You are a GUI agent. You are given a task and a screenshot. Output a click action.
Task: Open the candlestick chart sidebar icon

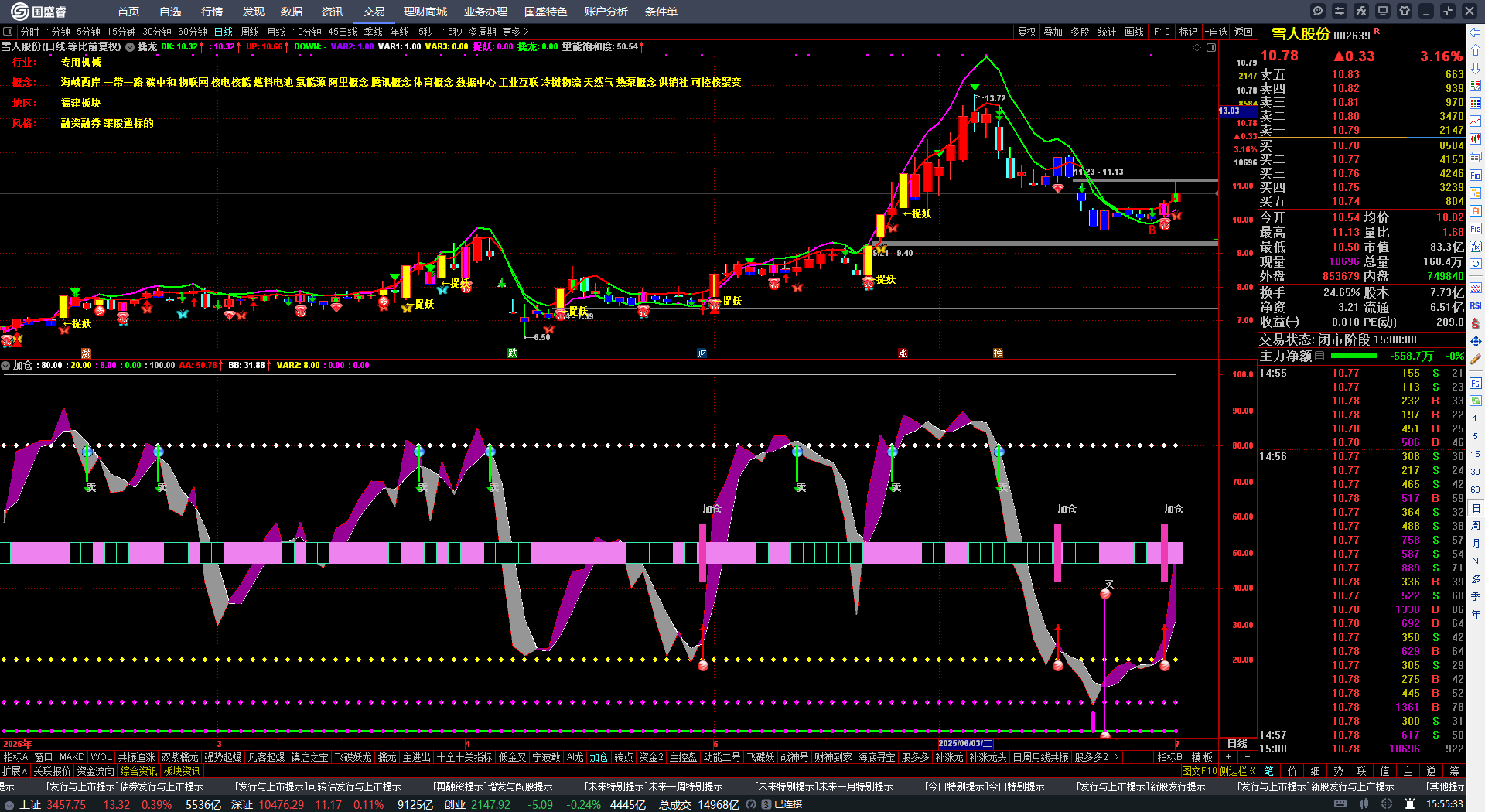coord(1476,139)
